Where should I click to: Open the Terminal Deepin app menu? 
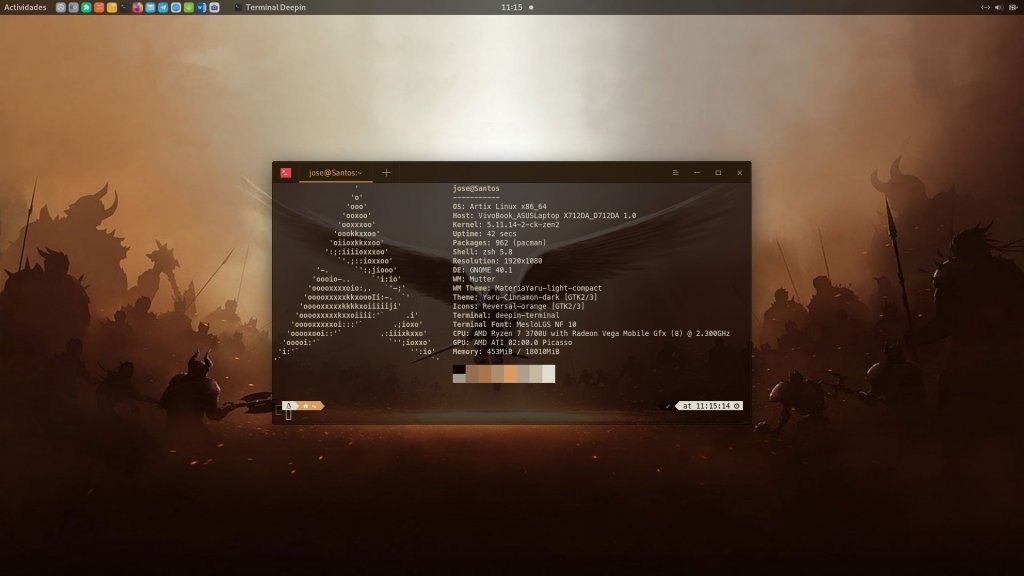click(x=269, y=7)
